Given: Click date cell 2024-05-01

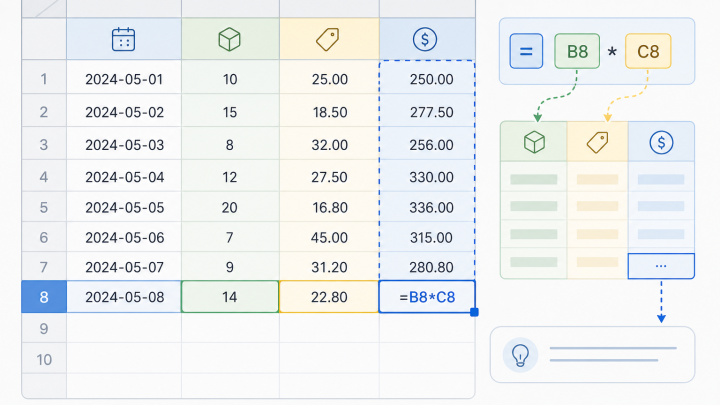Looking at the screenshot, I should [124, 79].
